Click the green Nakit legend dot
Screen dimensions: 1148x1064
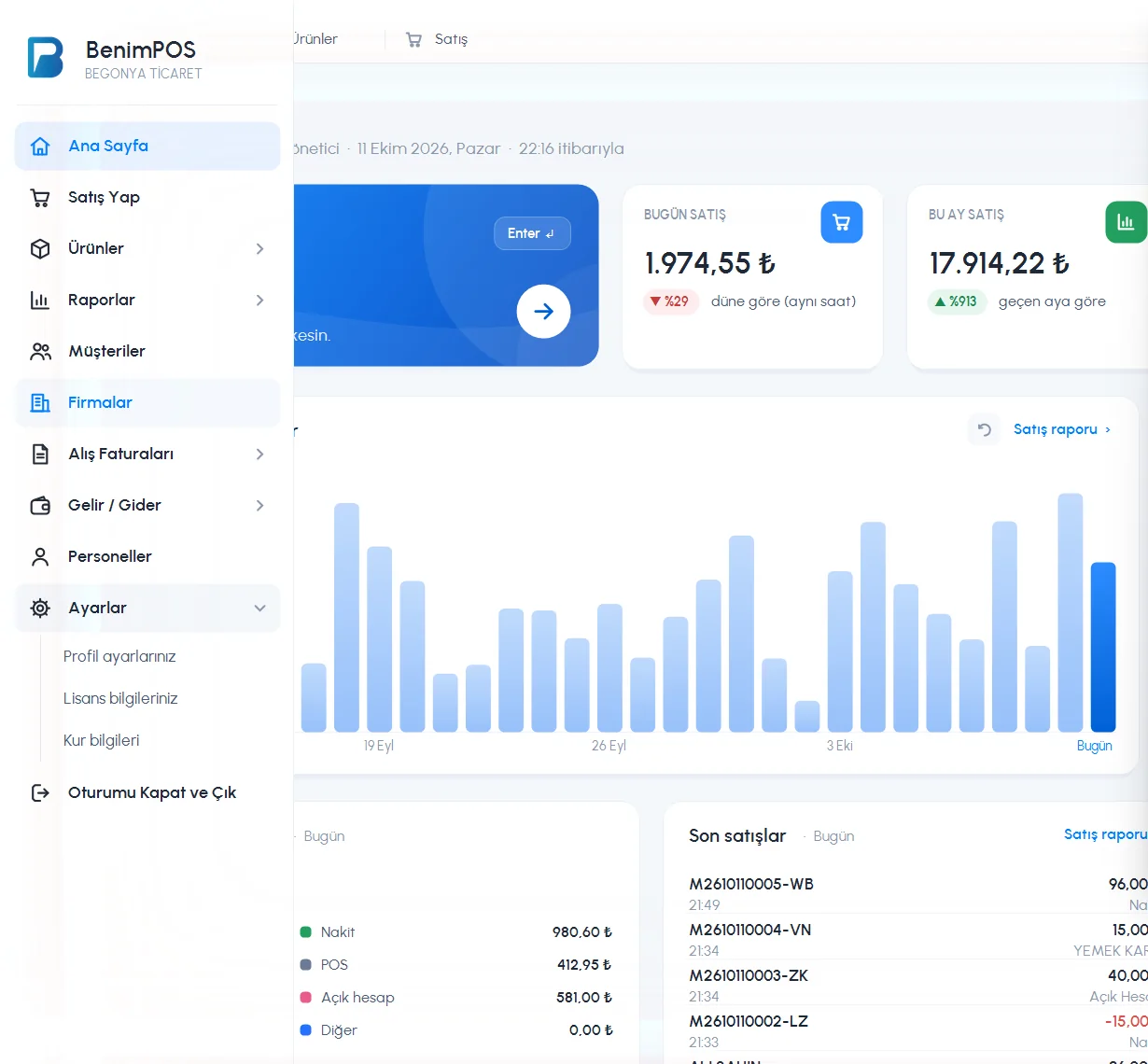click(305, 932)
